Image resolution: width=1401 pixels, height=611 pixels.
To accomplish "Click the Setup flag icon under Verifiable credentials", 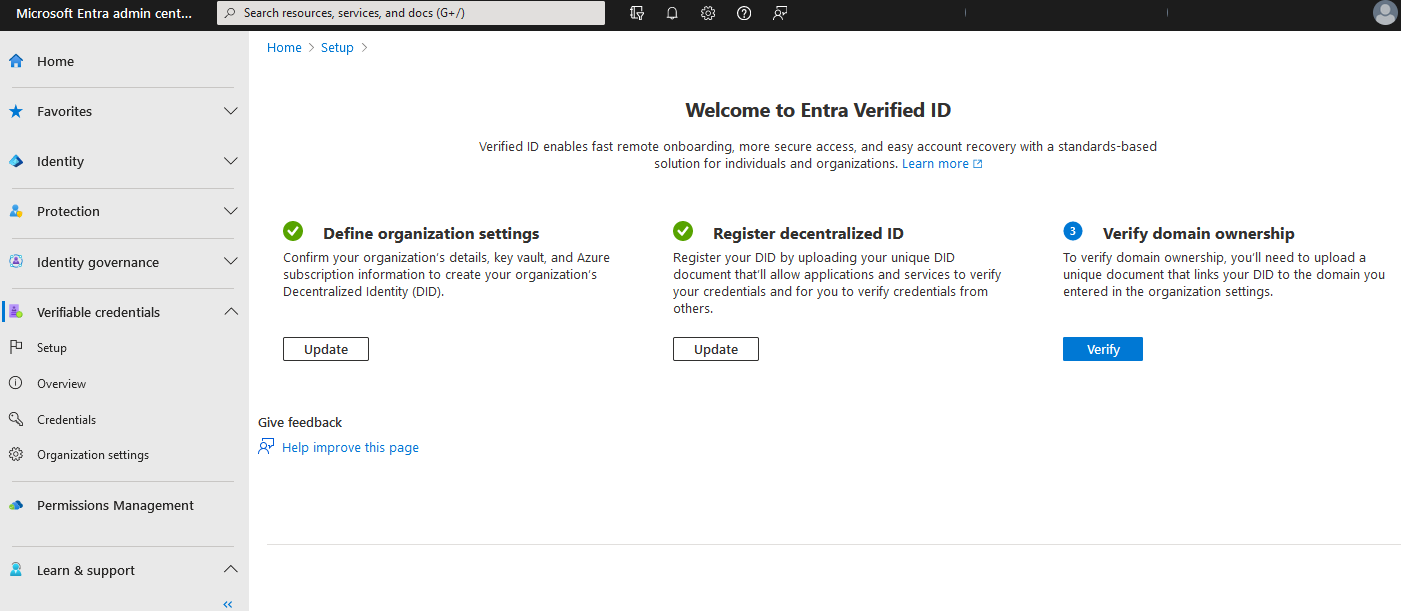I will 16,347.
